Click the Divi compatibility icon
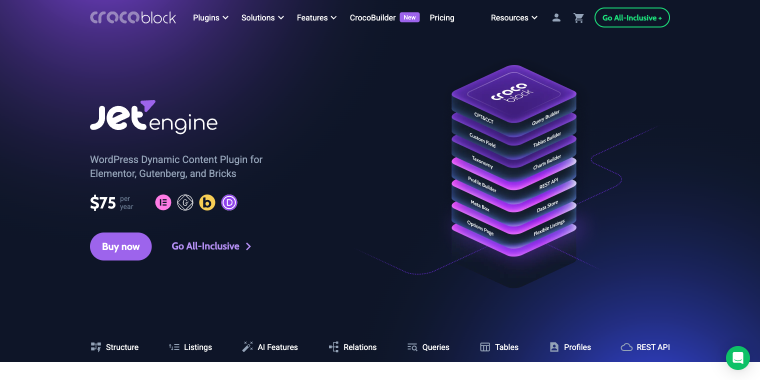 [229, 202]
